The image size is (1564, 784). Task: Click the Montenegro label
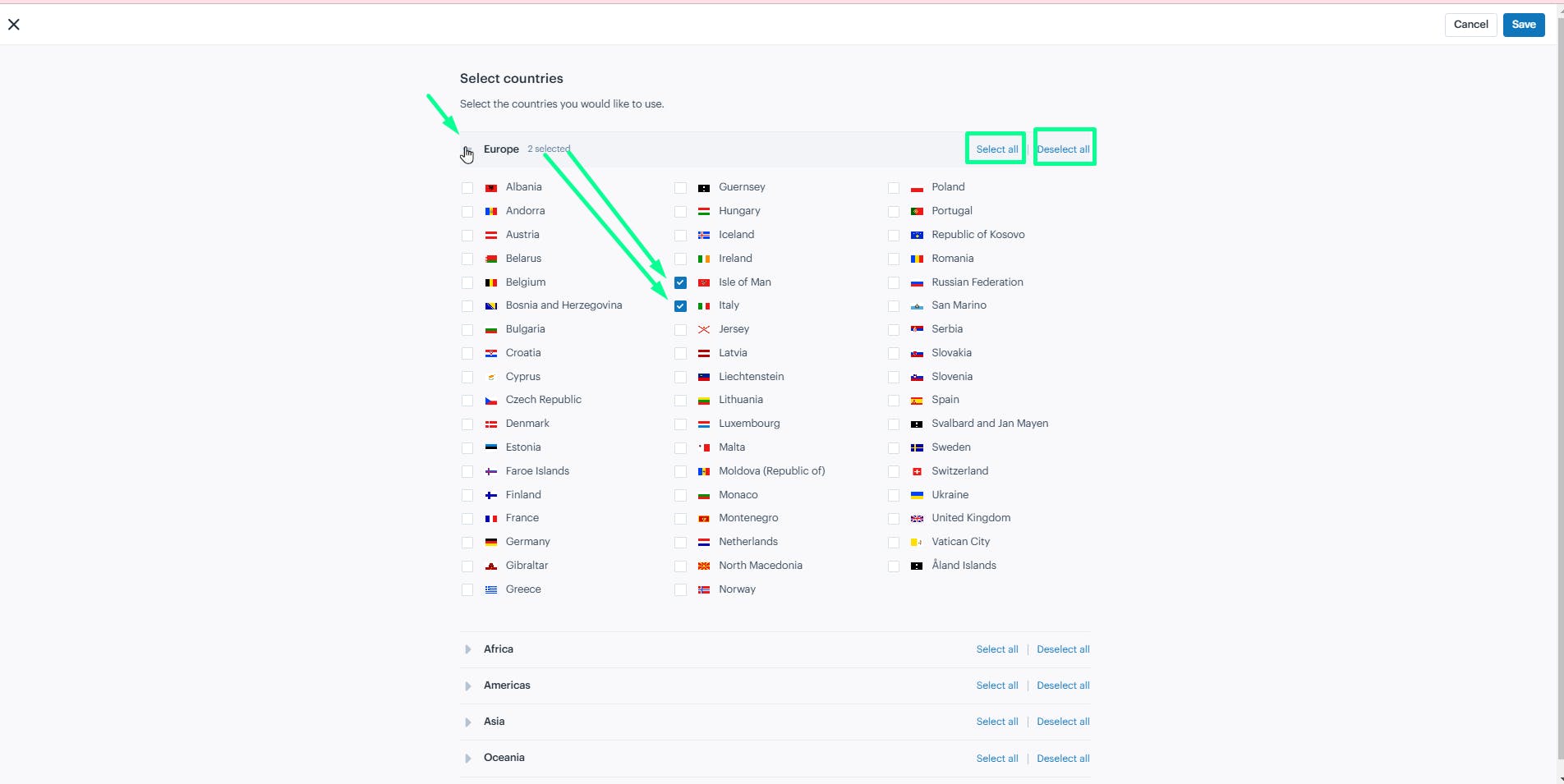[748, 518]
